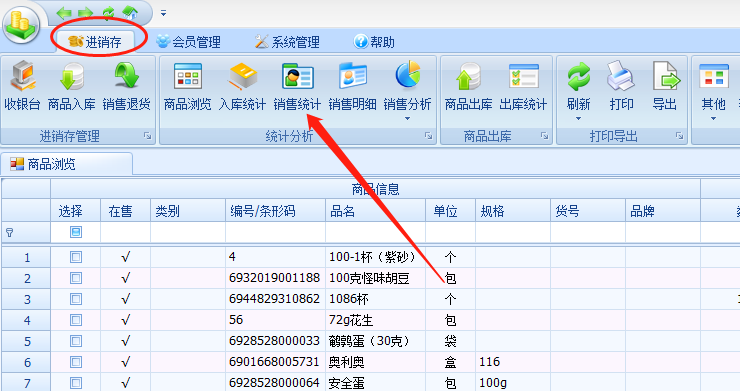Select the 规格 cell showing 116
Screen dimensions: 740x391
coord(513,362)
